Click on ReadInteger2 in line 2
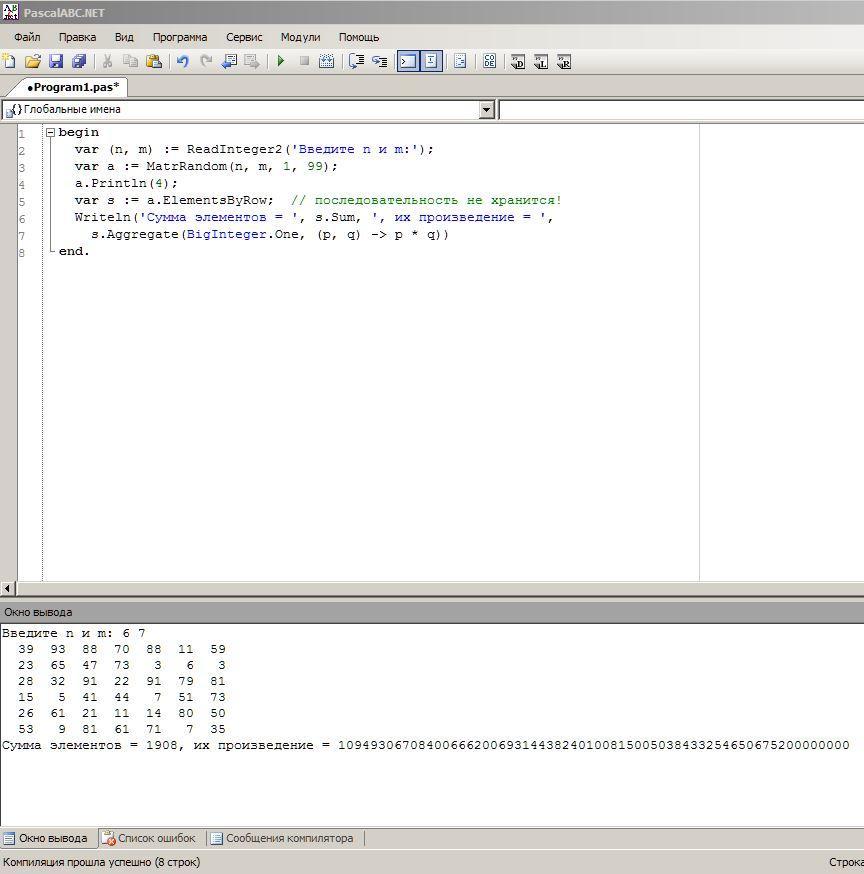The width and height of the screenshot is (864, 874). pos(235,149)
